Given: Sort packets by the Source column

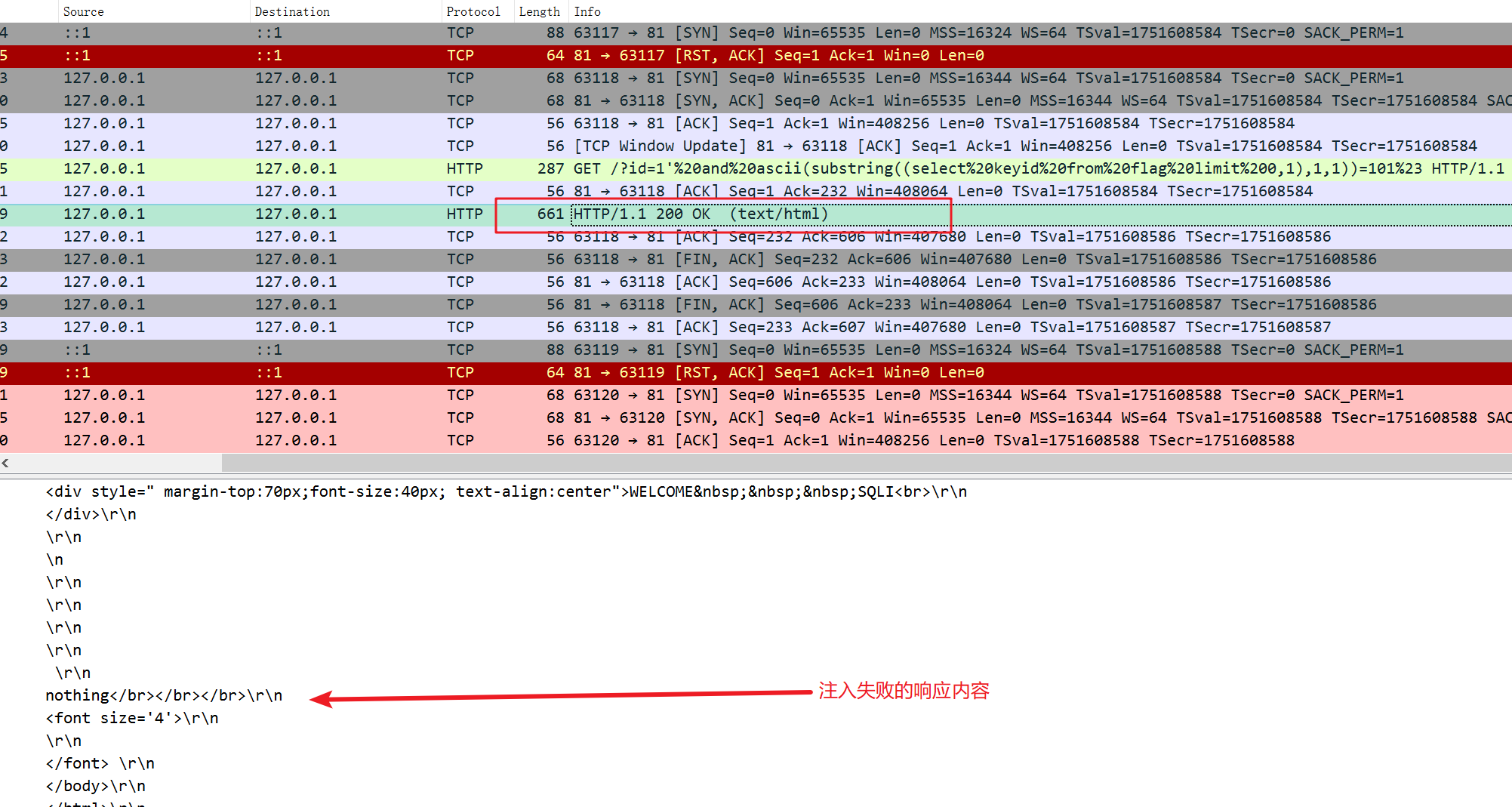Looking at the screenshot, I should [x=83, y=11].
